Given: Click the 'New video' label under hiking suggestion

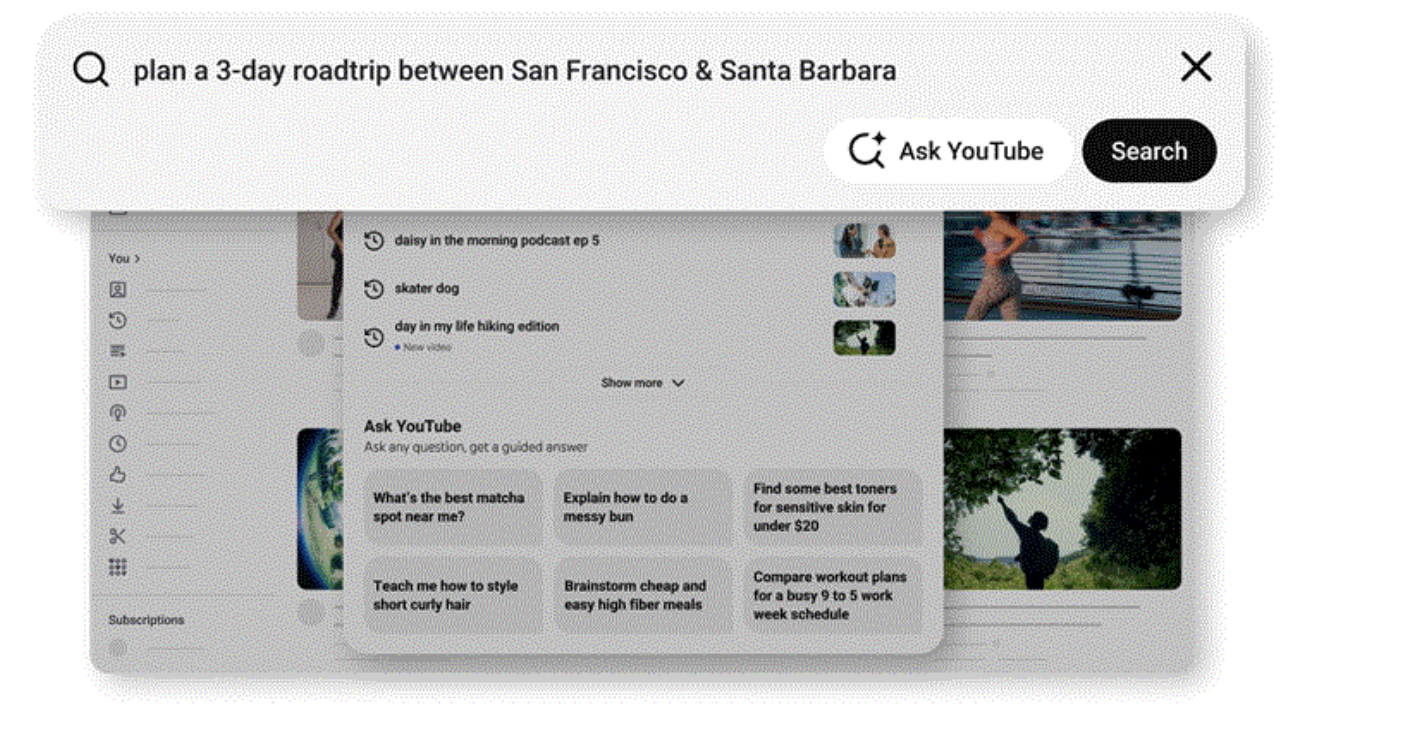Looking at the screenshot, I should pos(427,347).
